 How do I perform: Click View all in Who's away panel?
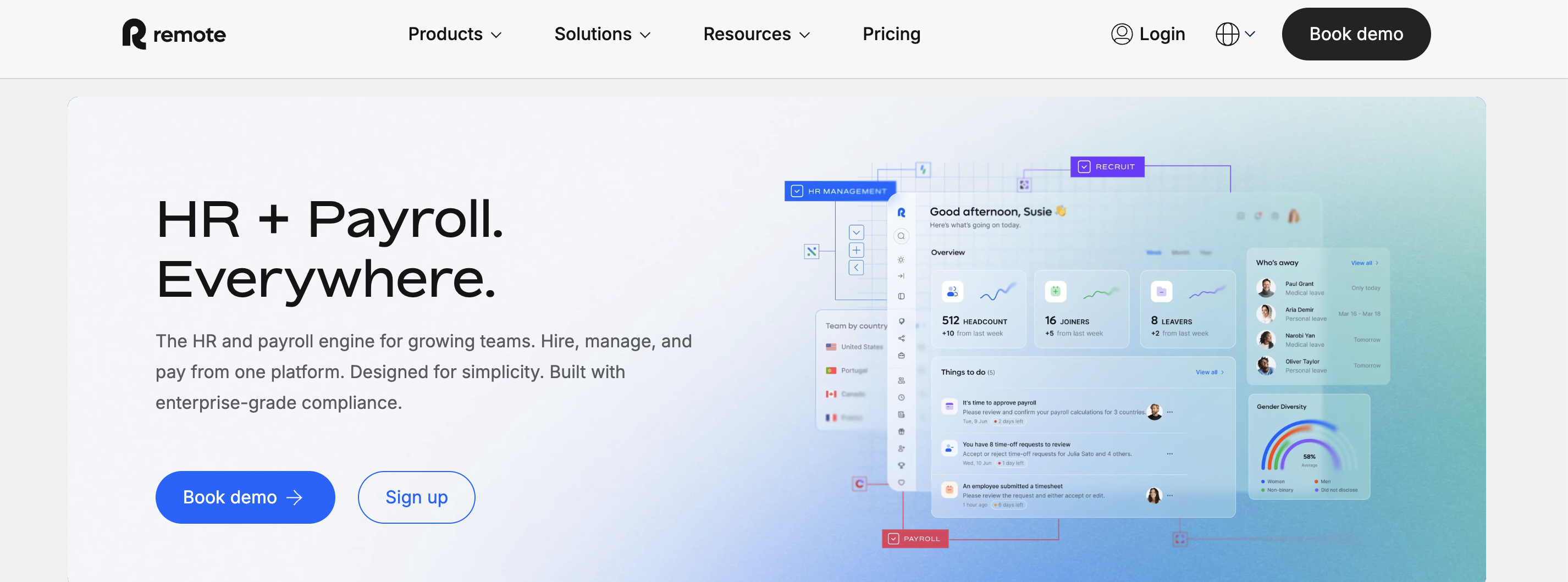click(x=1363, y=263)
